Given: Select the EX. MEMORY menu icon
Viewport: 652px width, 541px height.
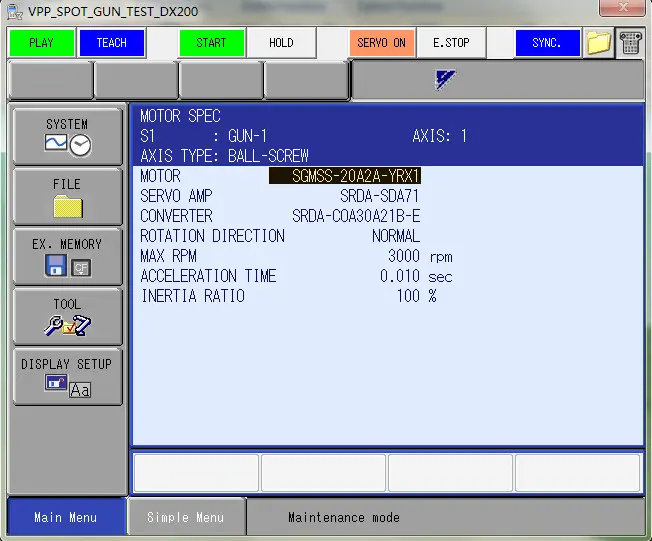Looking at the screenshot, I should [x=67, y=256].
